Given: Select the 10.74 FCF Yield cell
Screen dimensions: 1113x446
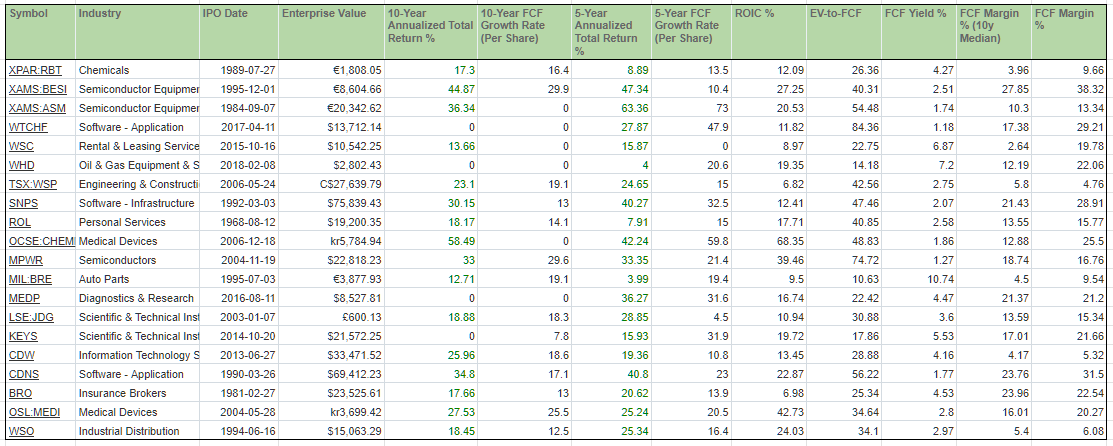Looking at the screenshot, I should [921, 280].
